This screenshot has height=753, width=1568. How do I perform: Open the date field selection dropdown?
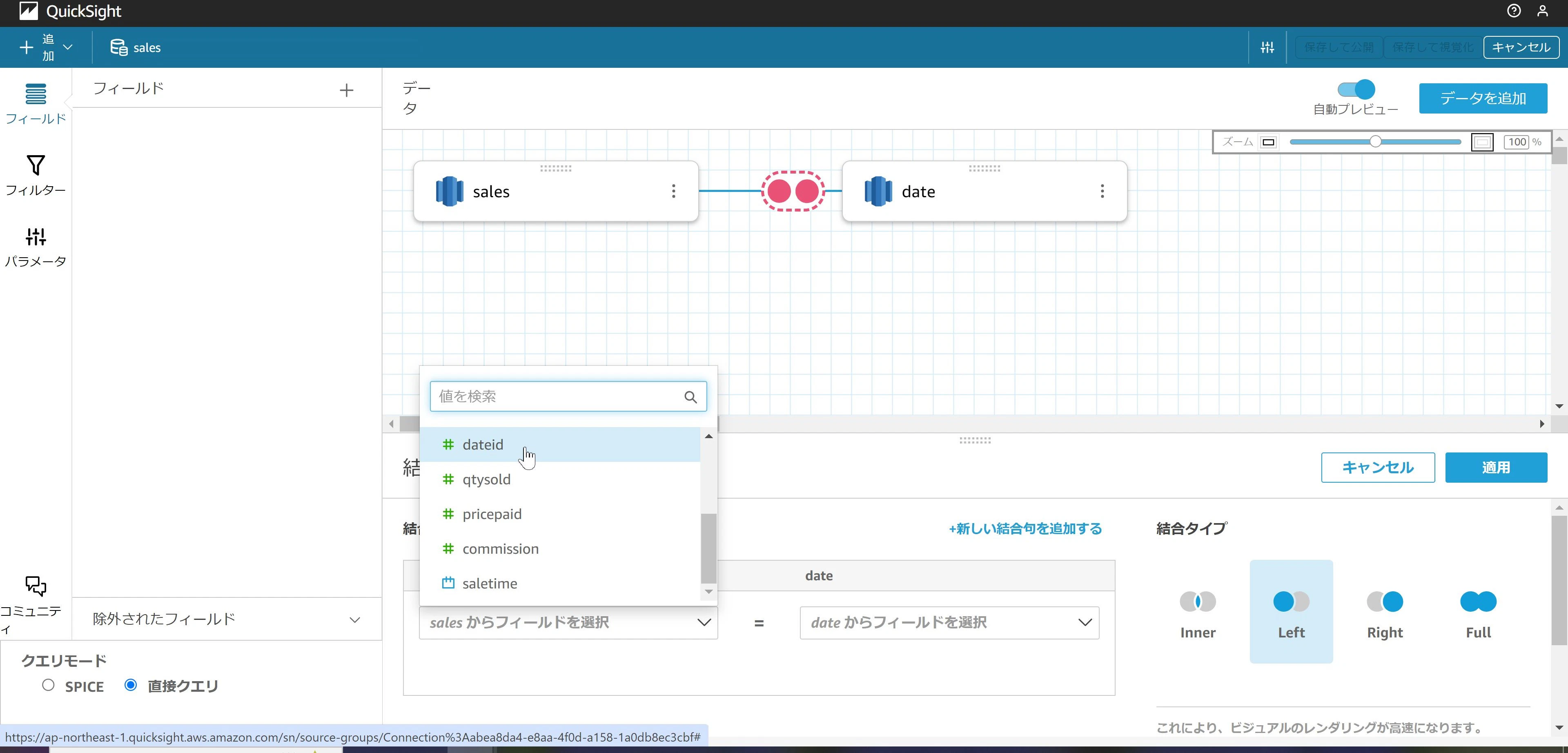[x=949, y=622]
